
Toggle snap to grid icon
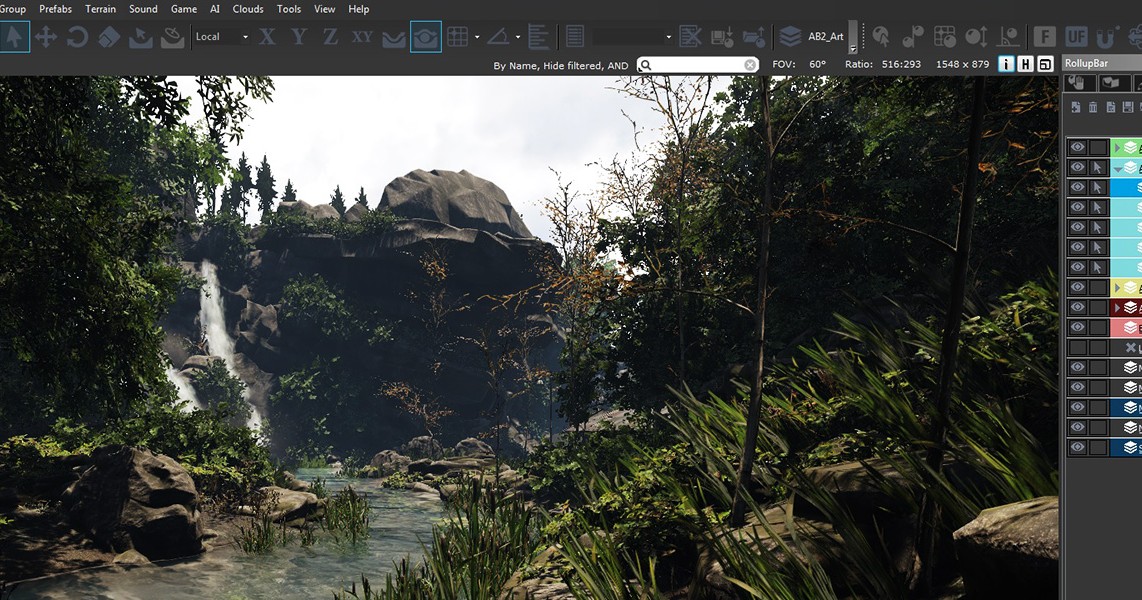(457, 36)
